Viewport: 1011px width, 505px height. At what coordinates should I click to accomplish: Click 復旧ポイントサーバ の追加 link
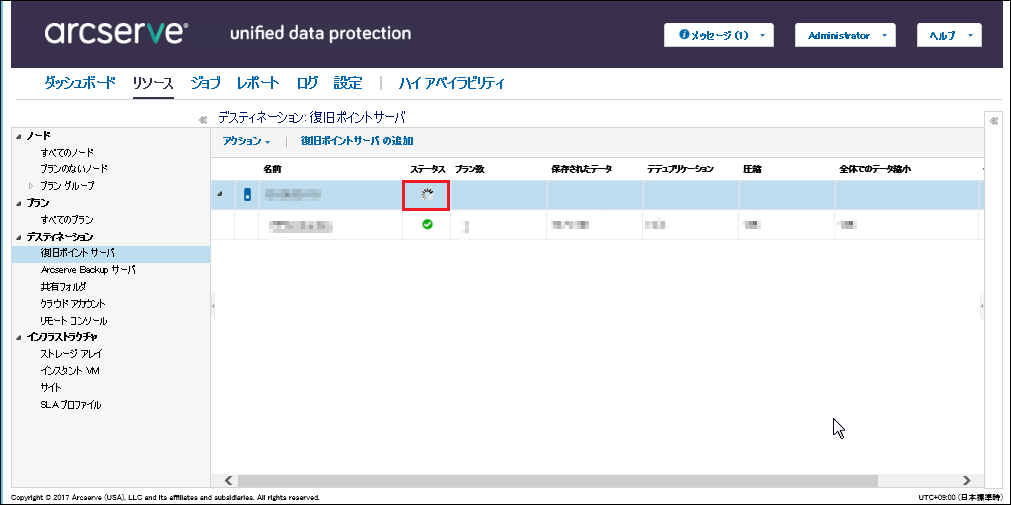pos(357,141)
